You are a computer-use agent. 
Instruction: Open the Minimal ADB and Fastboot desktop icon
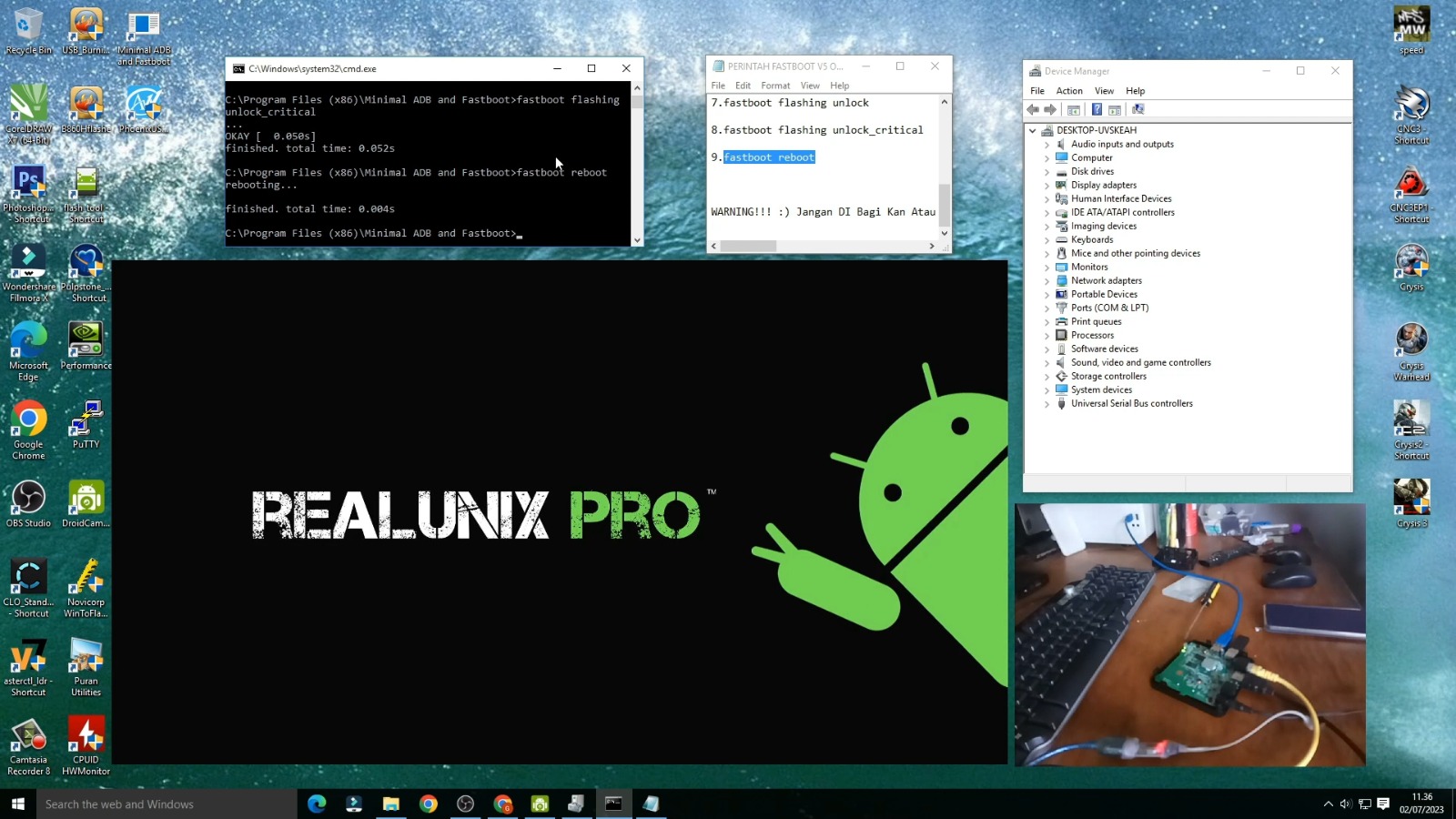(144, 38)
